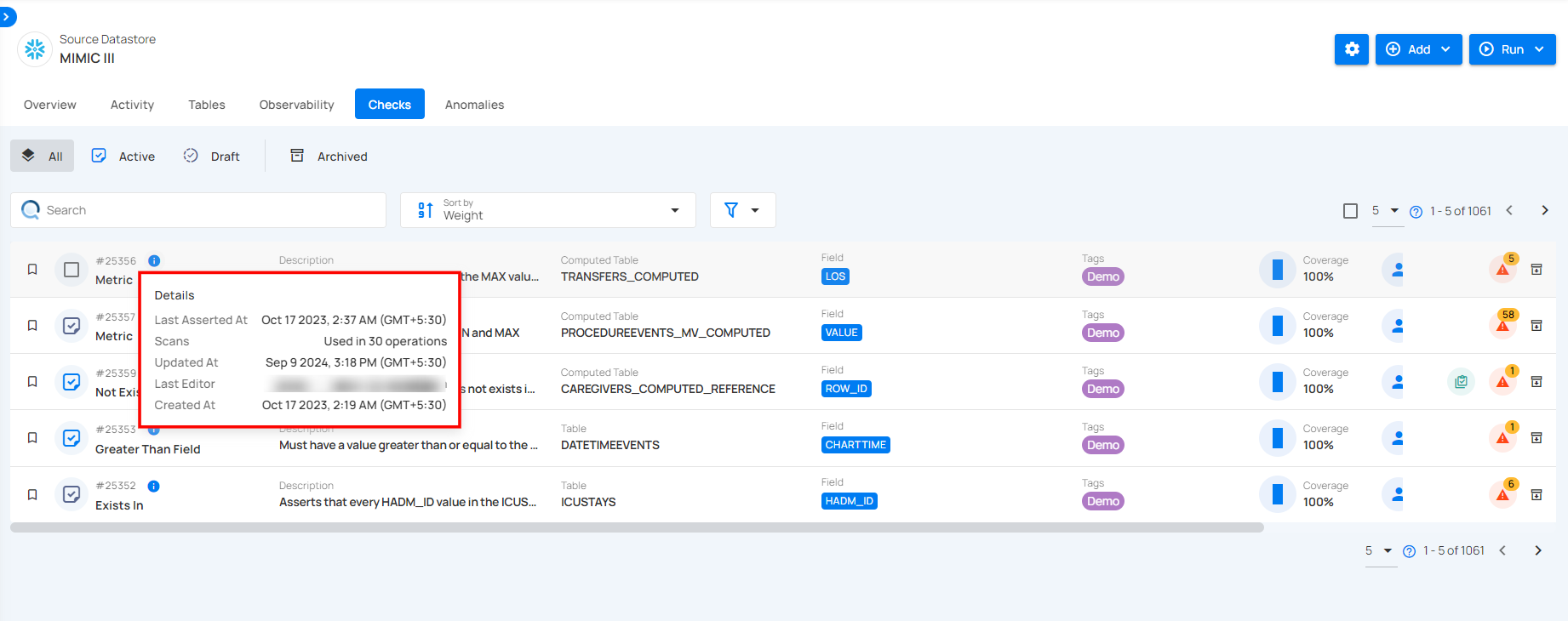Open the filter funnel dropdown
Image resolution: width=1568 pixels, height=621 pixels.
point(742,210)
